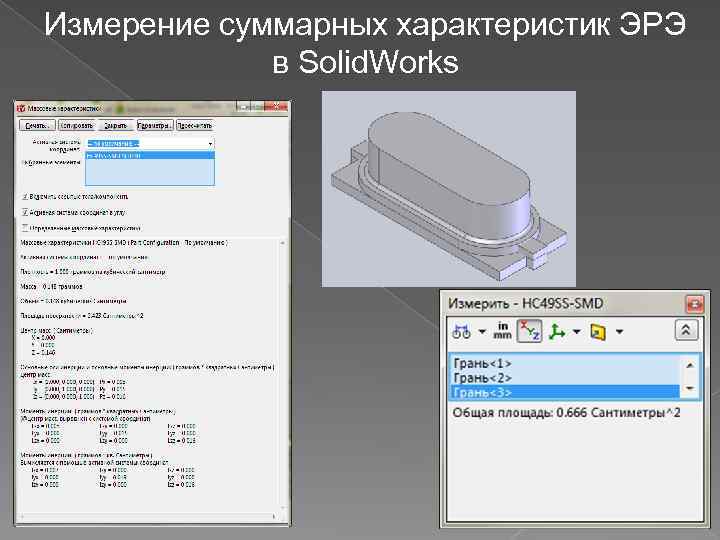Click the Копировать button in Mass Properties
Screen dimensions: 720x540
click(77, 125)
